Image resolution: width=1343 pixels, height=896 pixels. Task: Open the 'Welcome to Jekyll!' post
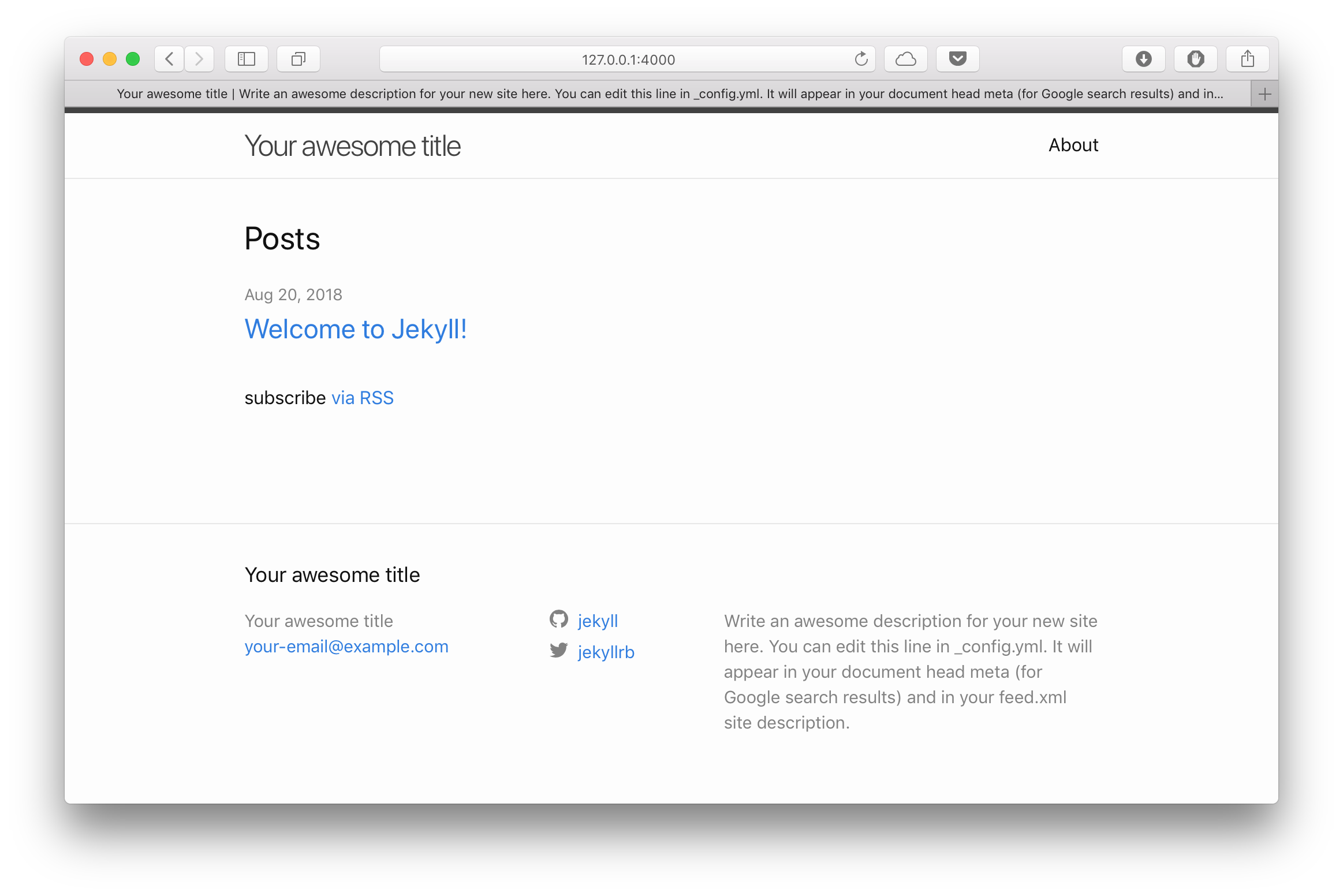click(356, 329)
